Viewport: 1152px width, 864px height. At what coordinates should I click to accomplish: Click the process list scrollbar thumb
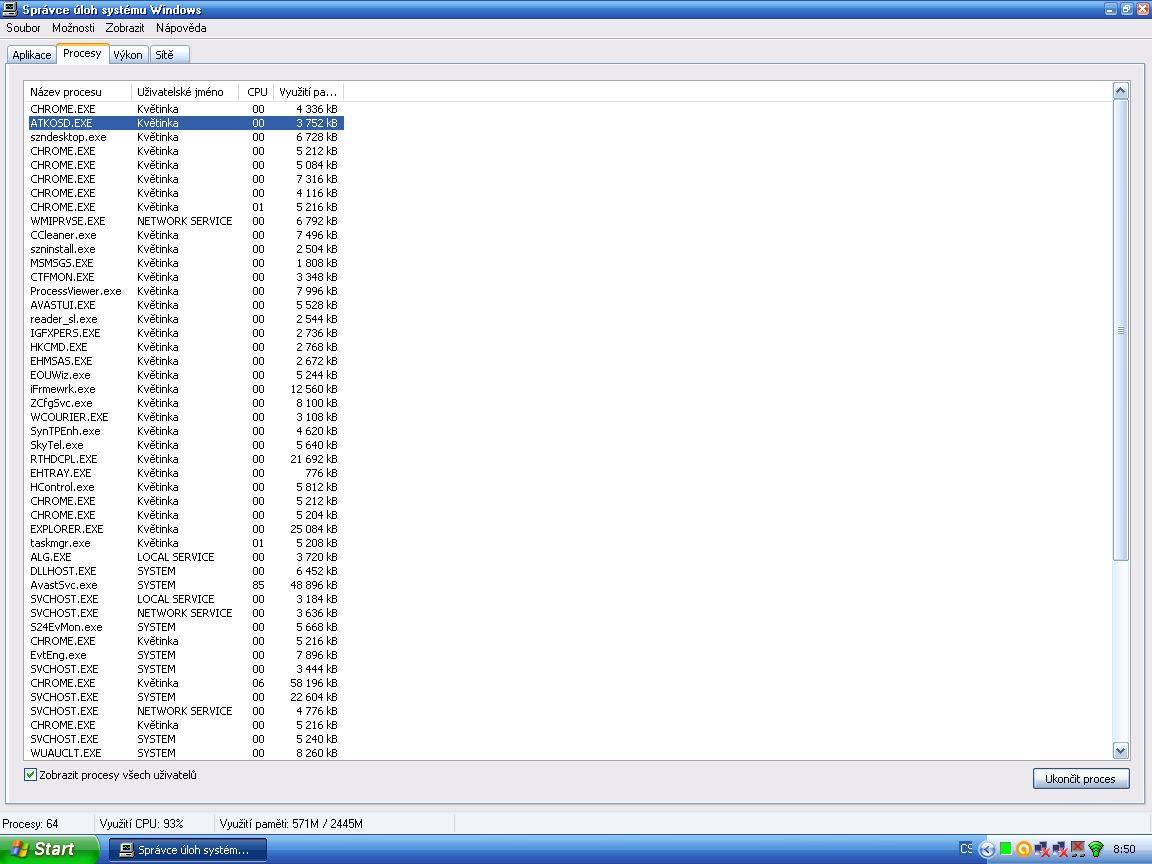1120,330
